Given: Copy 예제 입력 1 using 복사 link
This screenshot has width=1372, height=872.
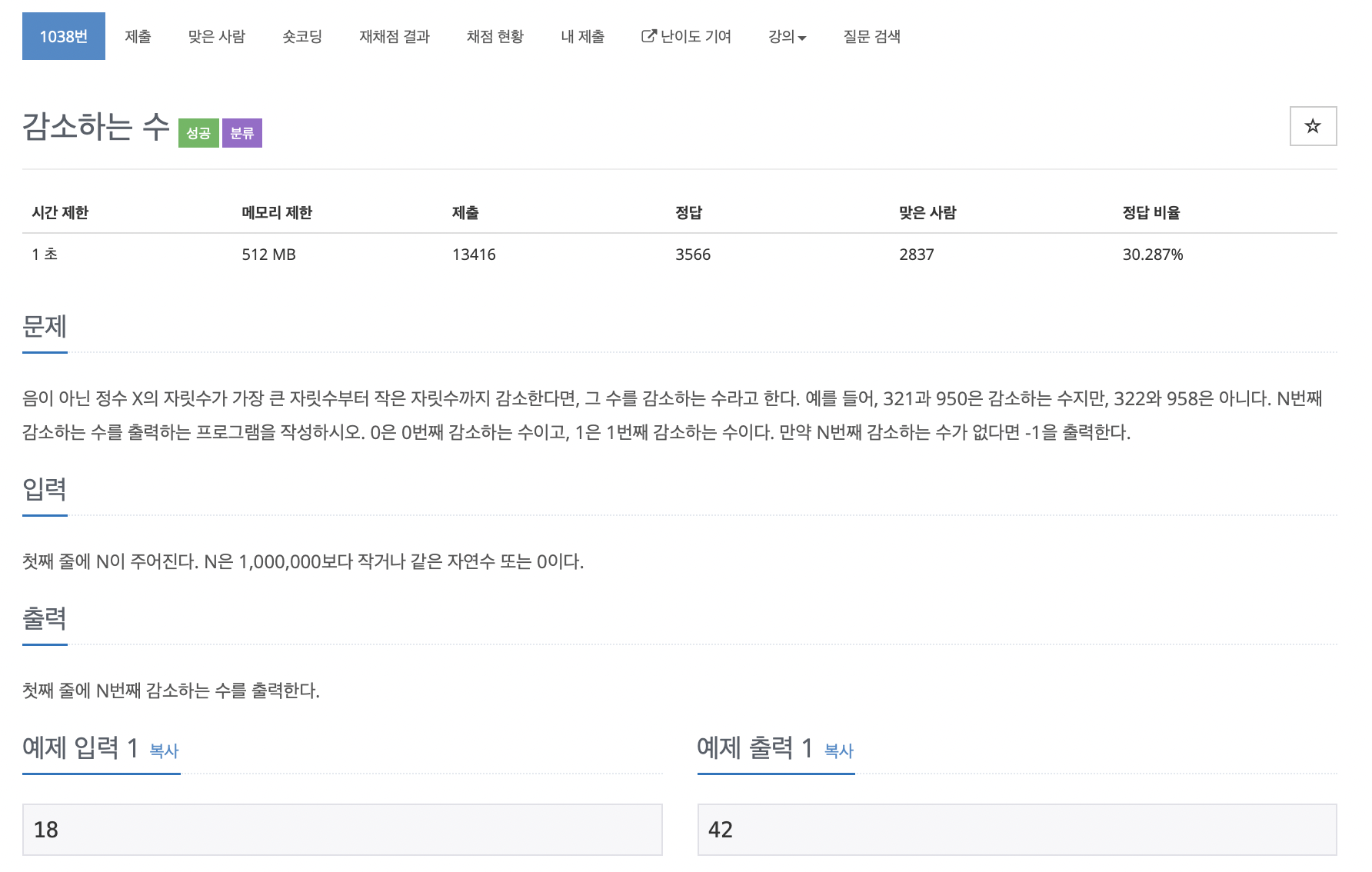Looking at the screenshot, I should point(163,751).
